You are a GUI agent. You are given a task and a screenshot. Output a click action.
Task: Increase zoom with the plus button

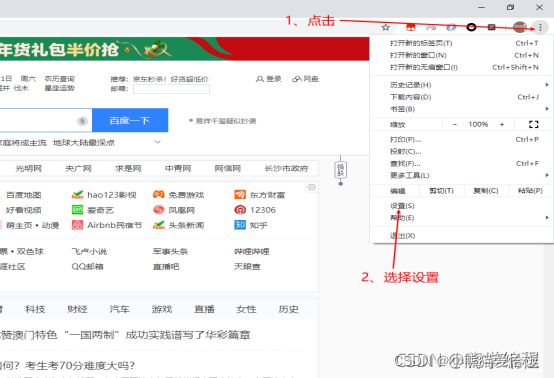[502, 124]
